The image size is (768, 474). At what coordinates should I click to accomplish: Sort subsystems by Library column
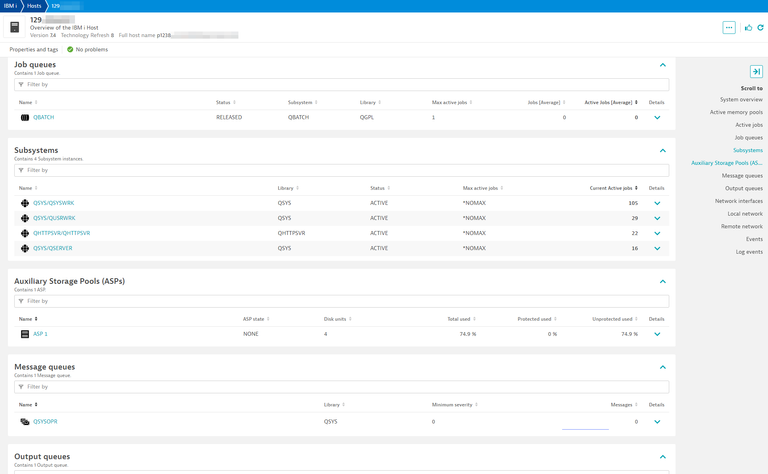pyautogui.click(x=288, y=188)
